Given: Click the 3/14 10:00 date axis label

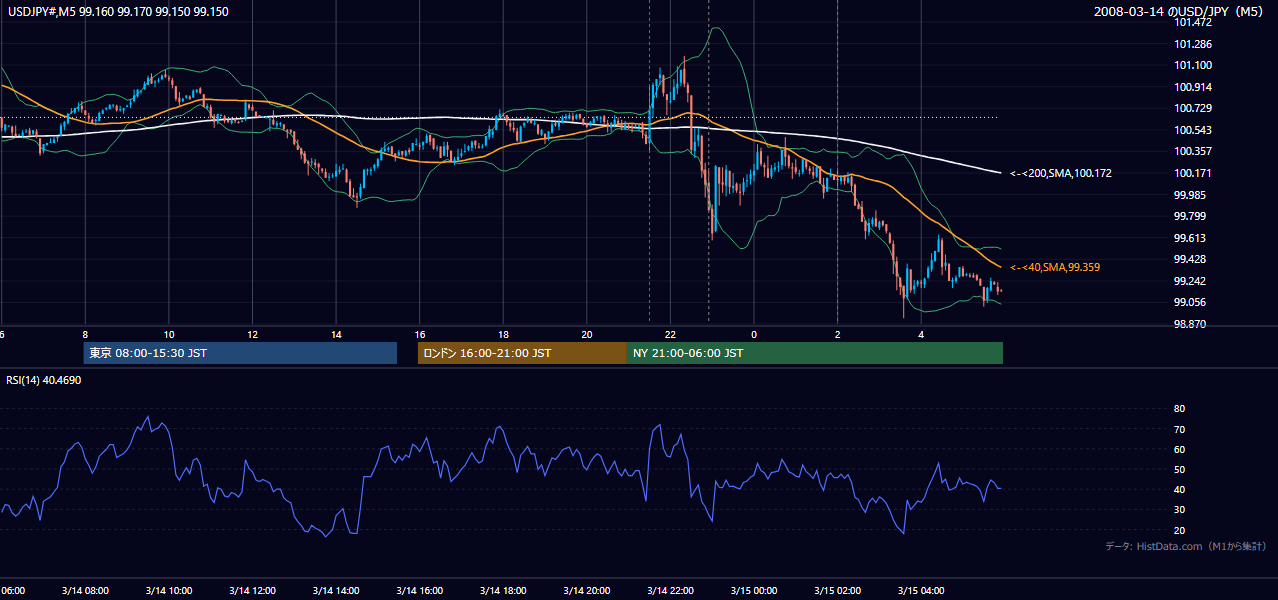Looking at the screenshot, I should [x=168, y=591].
